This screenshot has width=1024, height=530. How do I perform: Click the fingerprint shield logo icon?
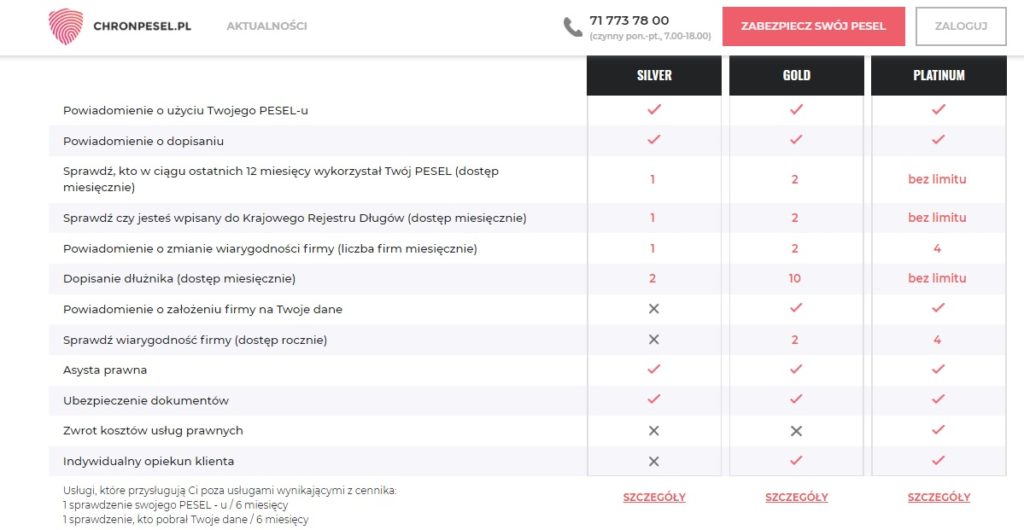[66, 26]
